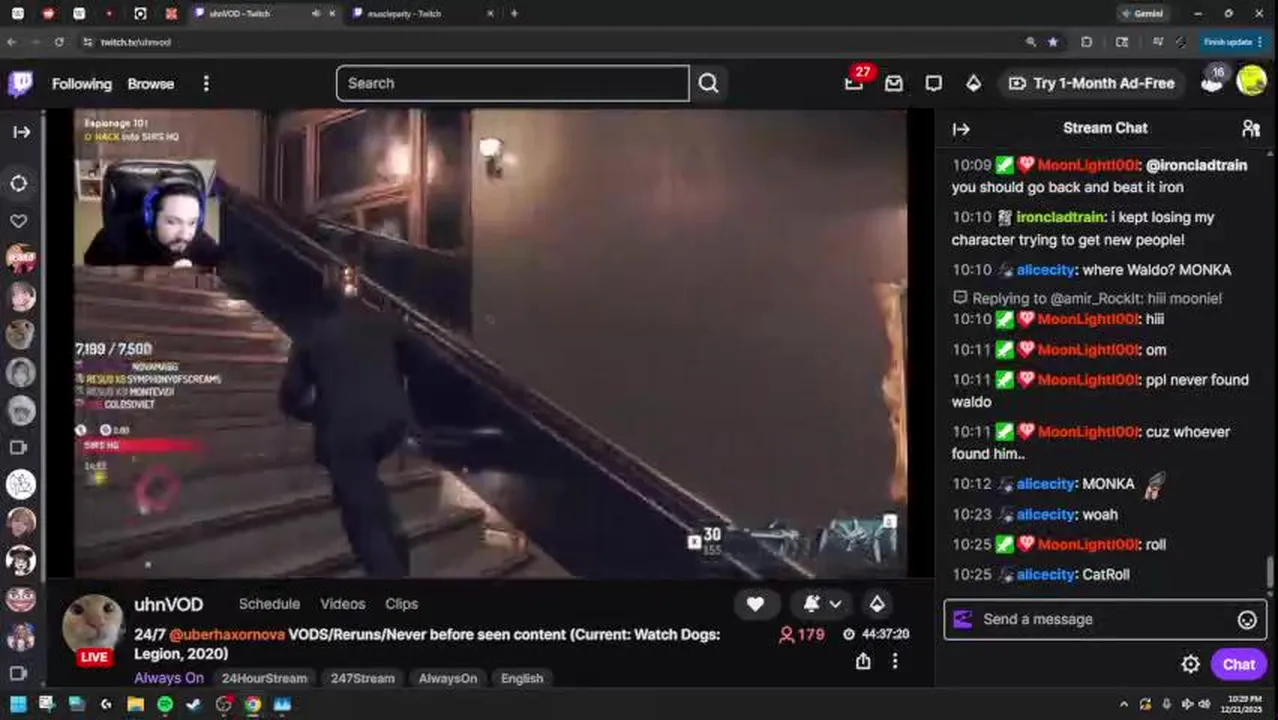Collapse the Stream Chat panel arrow

(x=961, y=129)
